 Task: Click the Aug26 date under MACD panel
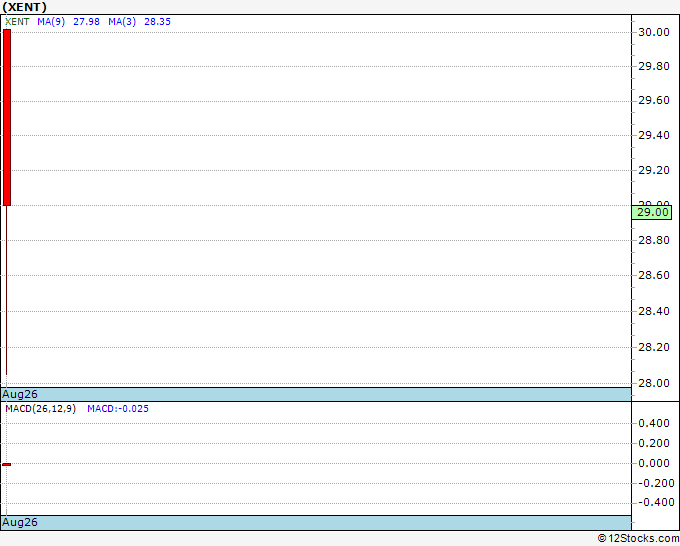click(20, 522)
